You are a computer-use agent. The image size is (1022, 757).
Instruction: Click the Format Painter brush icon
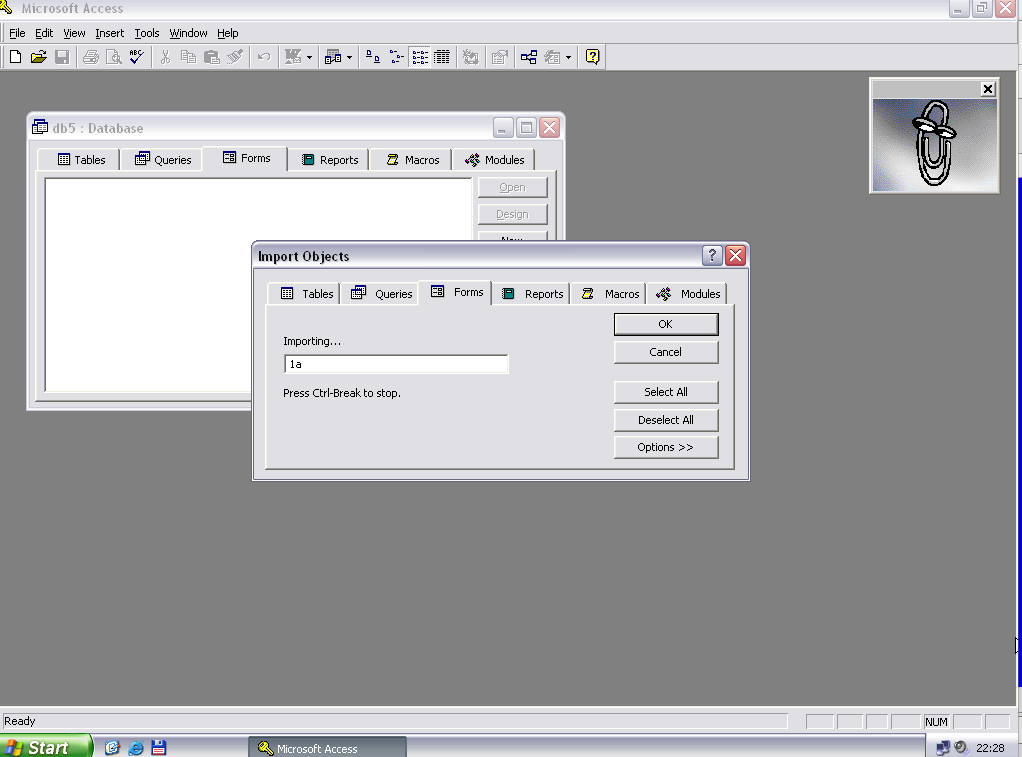pyautogui.click(x=235, y=57)
